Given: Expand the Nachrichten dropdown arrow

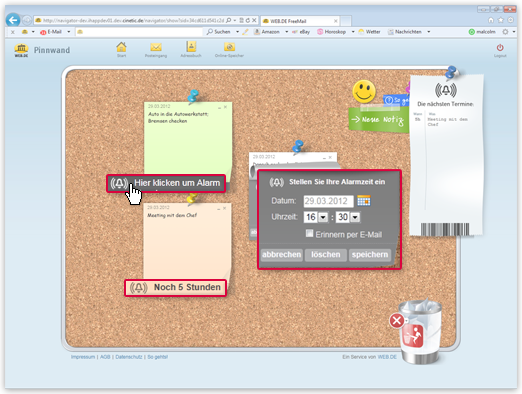Looking at the screenshot, I should pyautogui.click(x=429, y=32).
